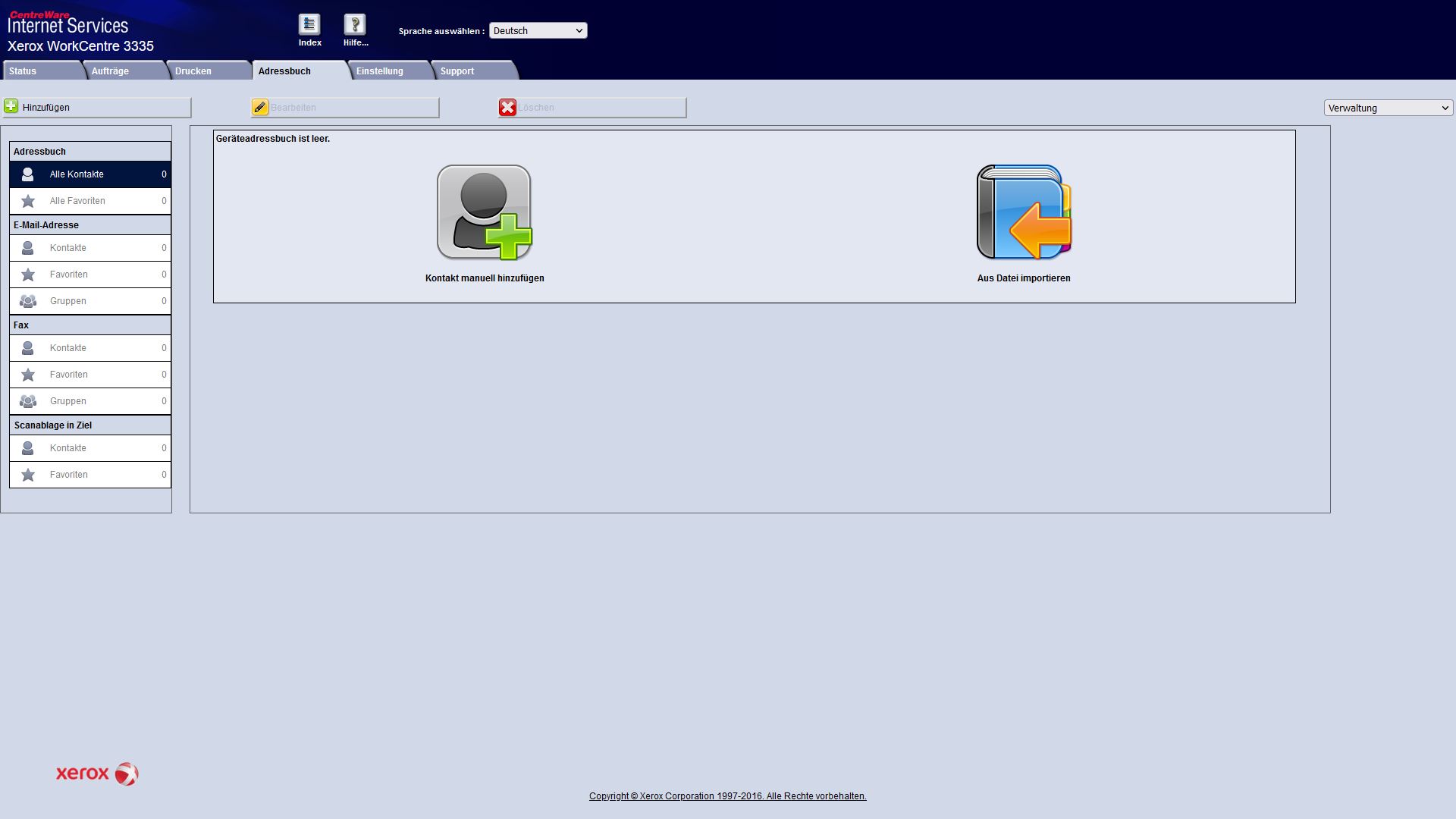Go to the Aufträge tab
This screenshot has height=819, width=1456.
pos(110,71)
